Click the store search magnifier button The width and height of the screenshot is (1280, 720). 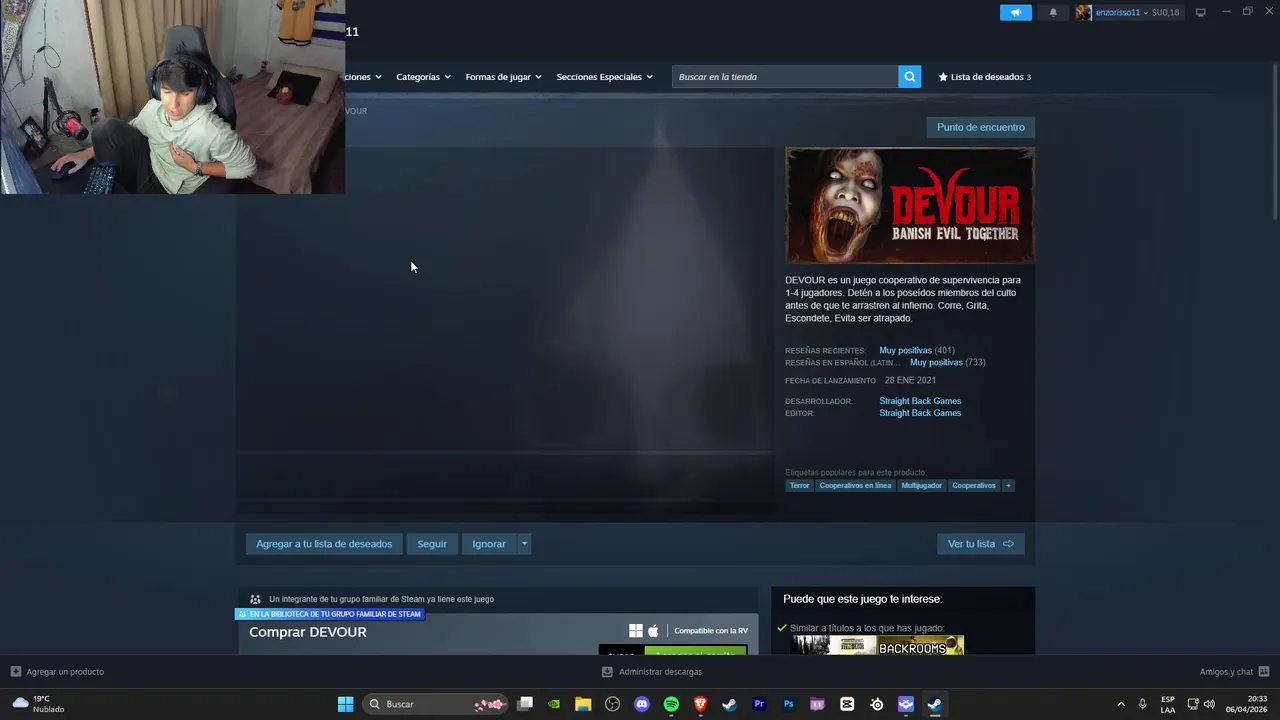tap(909, 77)
